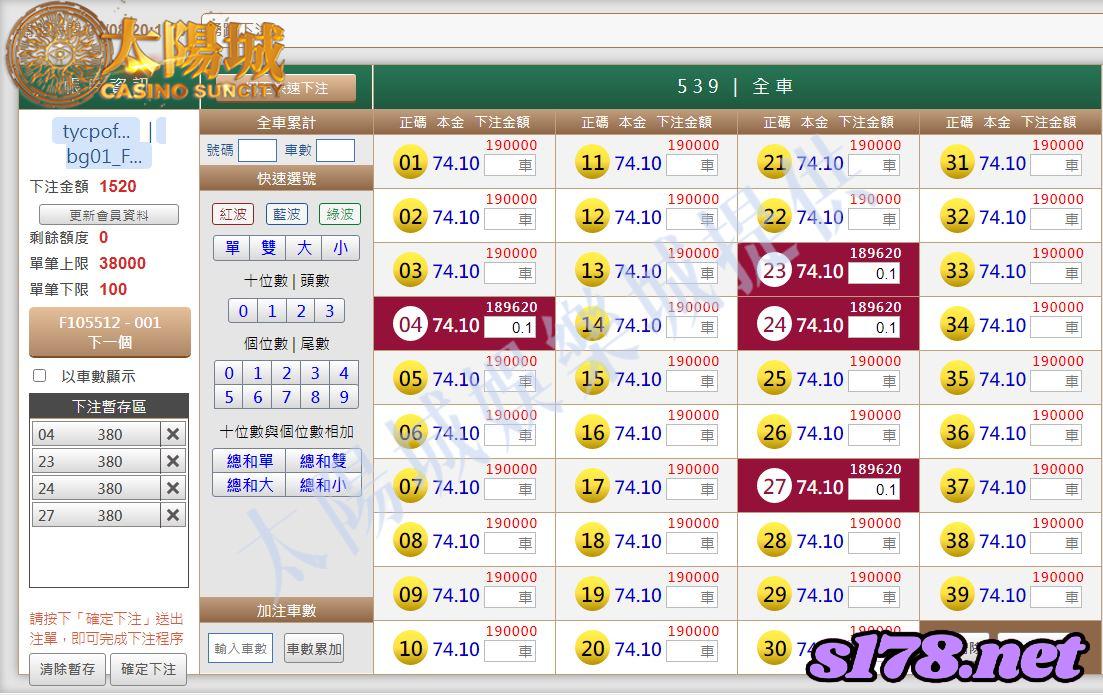The width and height of the screenshot is (1103, 695).
Task: Select small numbers with 小
Action: [340, 248]
